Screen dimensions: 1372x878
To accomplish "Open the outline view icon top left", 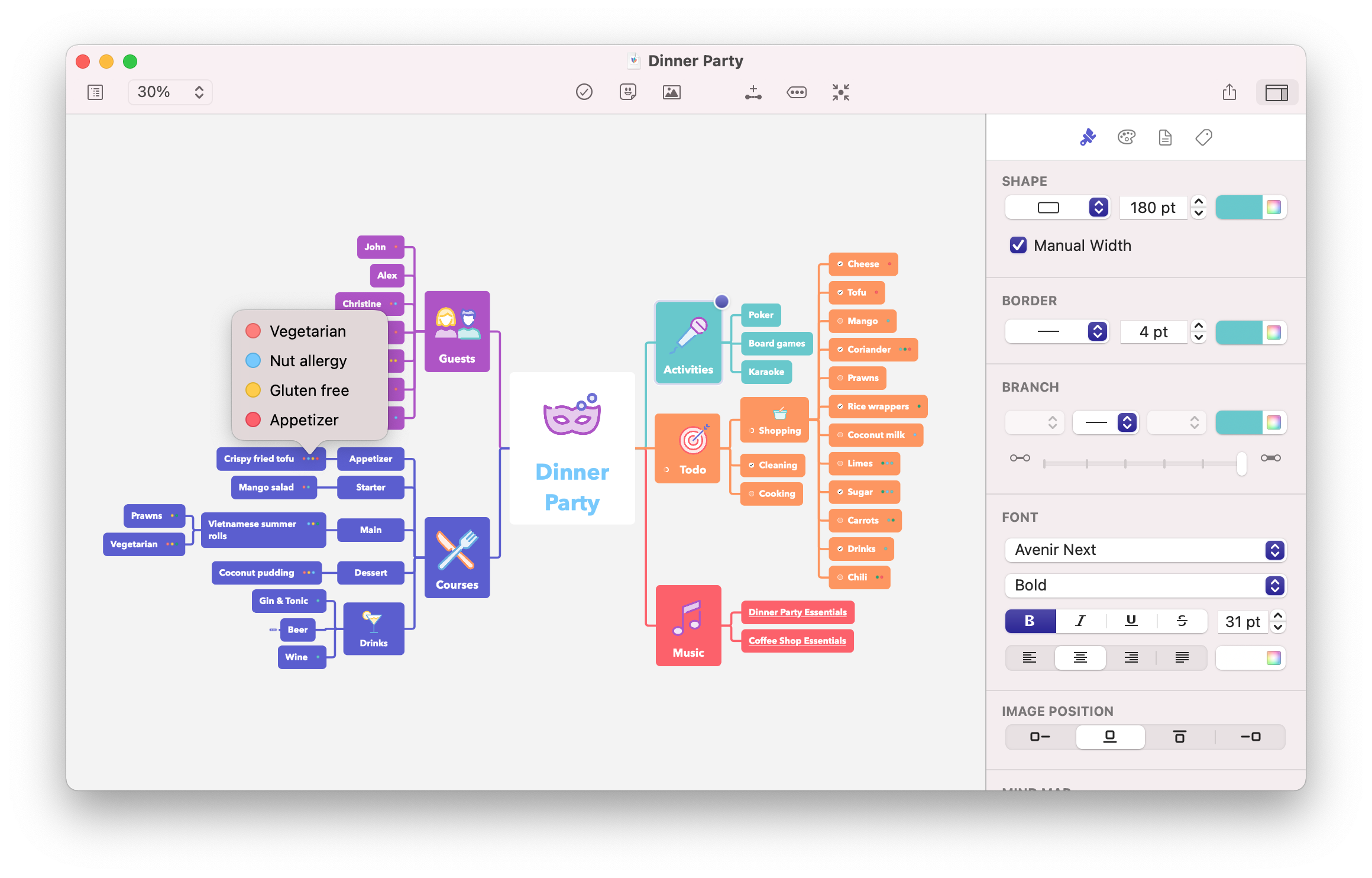I will (x=95, y=92).
